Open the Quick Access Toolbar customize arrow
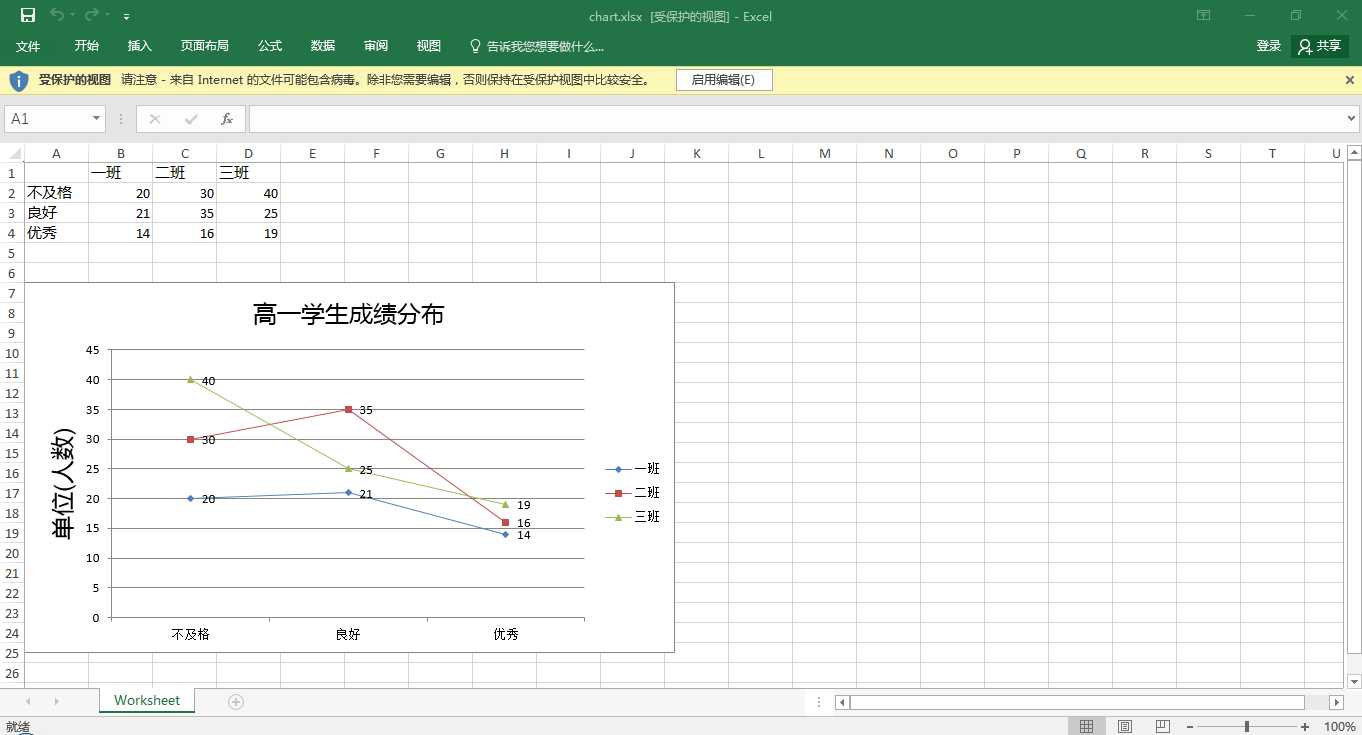The height and width of the screenshot is (735, 1362). tap(126, 17)
